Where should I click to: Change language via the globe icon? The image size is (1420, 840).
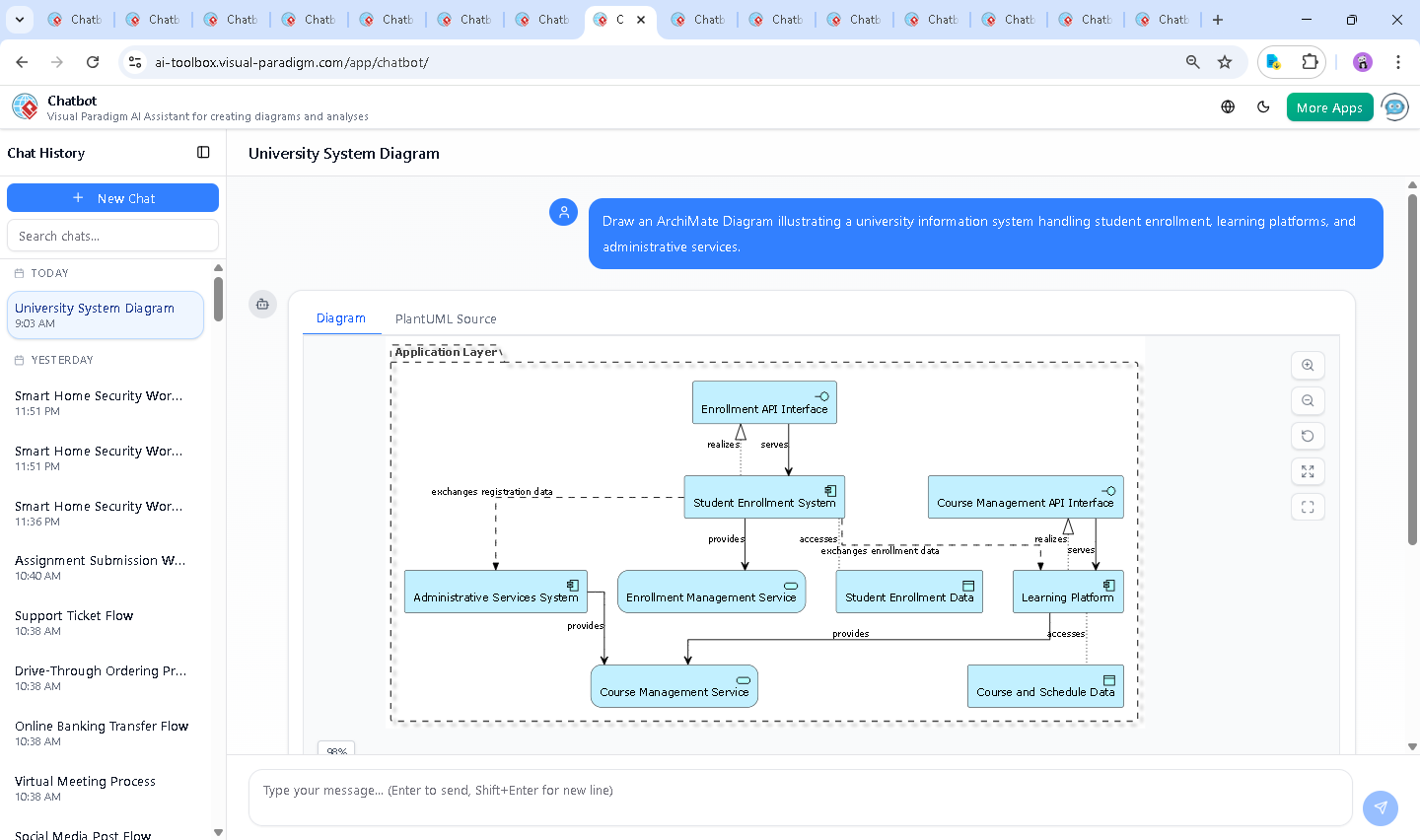click(1227, 106)
